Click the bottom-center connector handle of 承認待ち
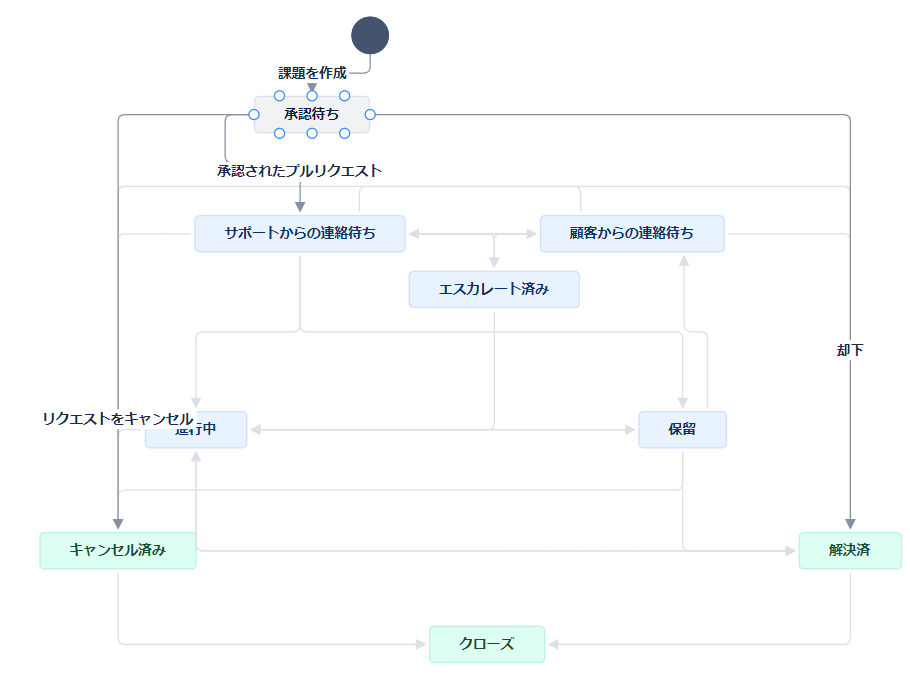Image resolution: width=910 pixels, height=680 pixels. click(x=312, y=133)
